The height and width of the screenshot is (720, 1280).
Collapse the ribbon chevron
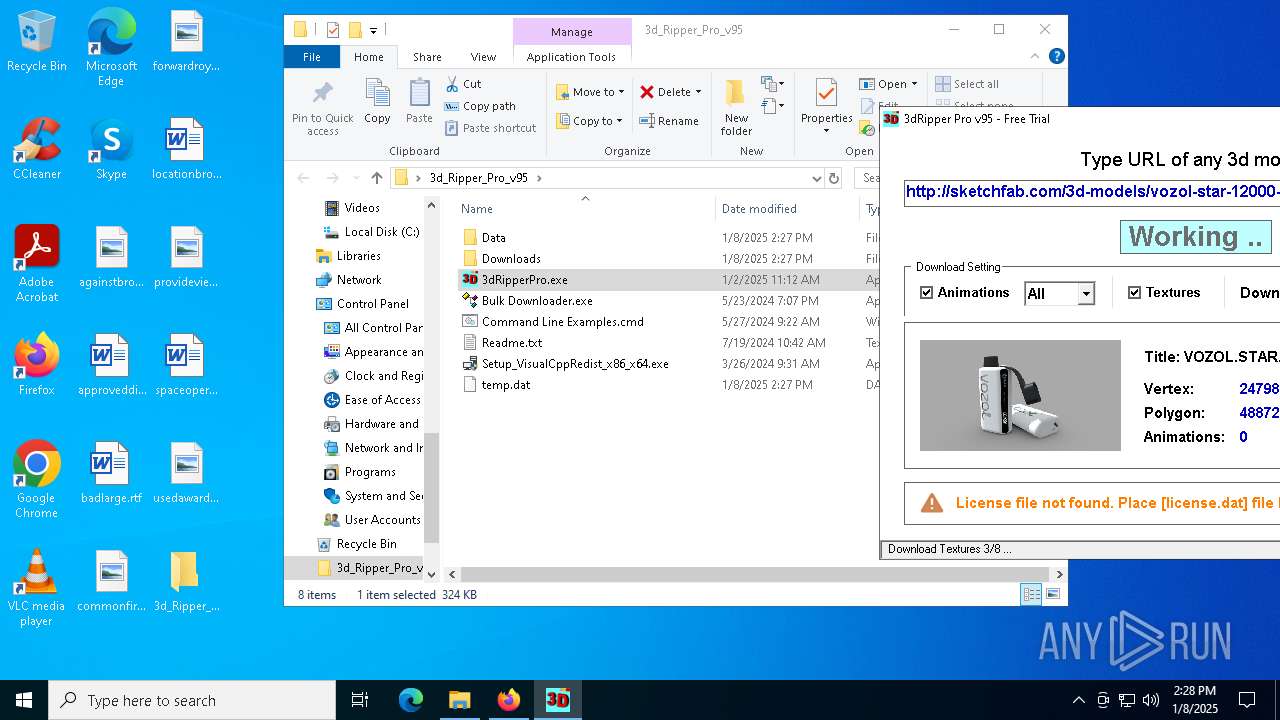[1035, 57]
